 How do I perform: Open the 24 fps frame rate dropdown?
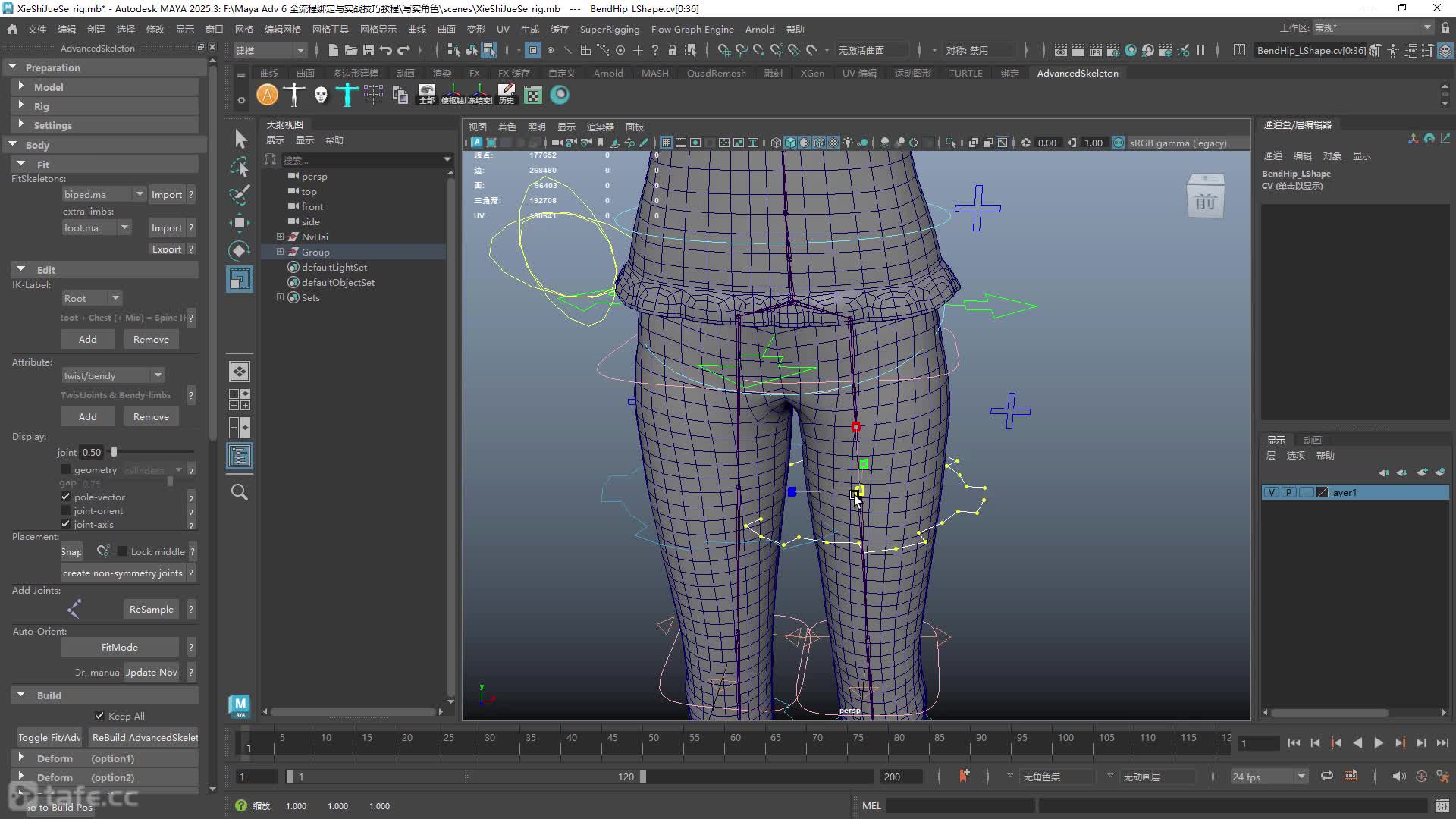point(1269,777)
